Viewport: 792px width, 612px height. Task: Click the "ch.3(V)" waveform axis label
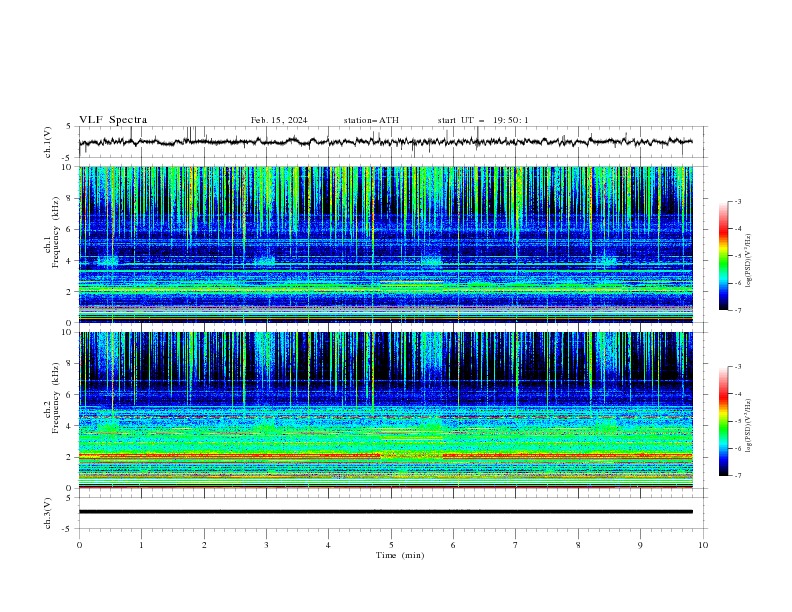48,513
